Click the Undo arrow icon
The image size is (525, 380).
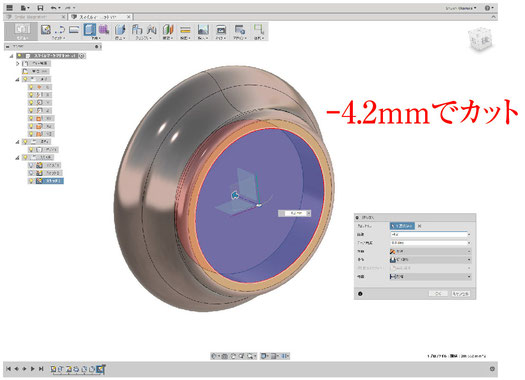click(x=54, y=8)
